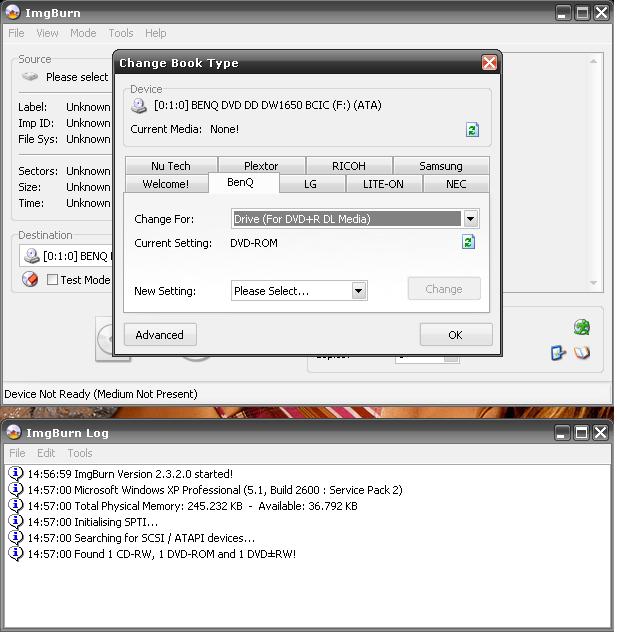The height and width of the screenshot is (634, 617).
Task: Open the Help menu
Action: point(156,33)
